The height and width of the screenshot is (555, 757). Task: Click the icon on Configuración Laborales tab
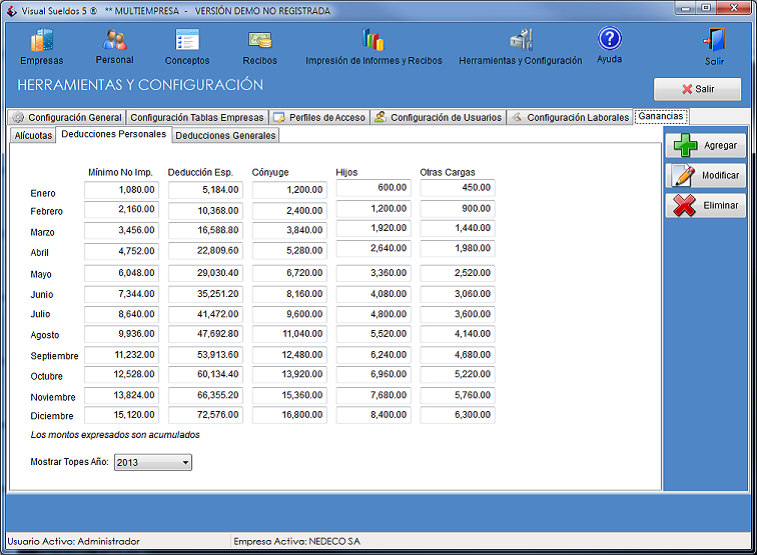coord(517,117)
